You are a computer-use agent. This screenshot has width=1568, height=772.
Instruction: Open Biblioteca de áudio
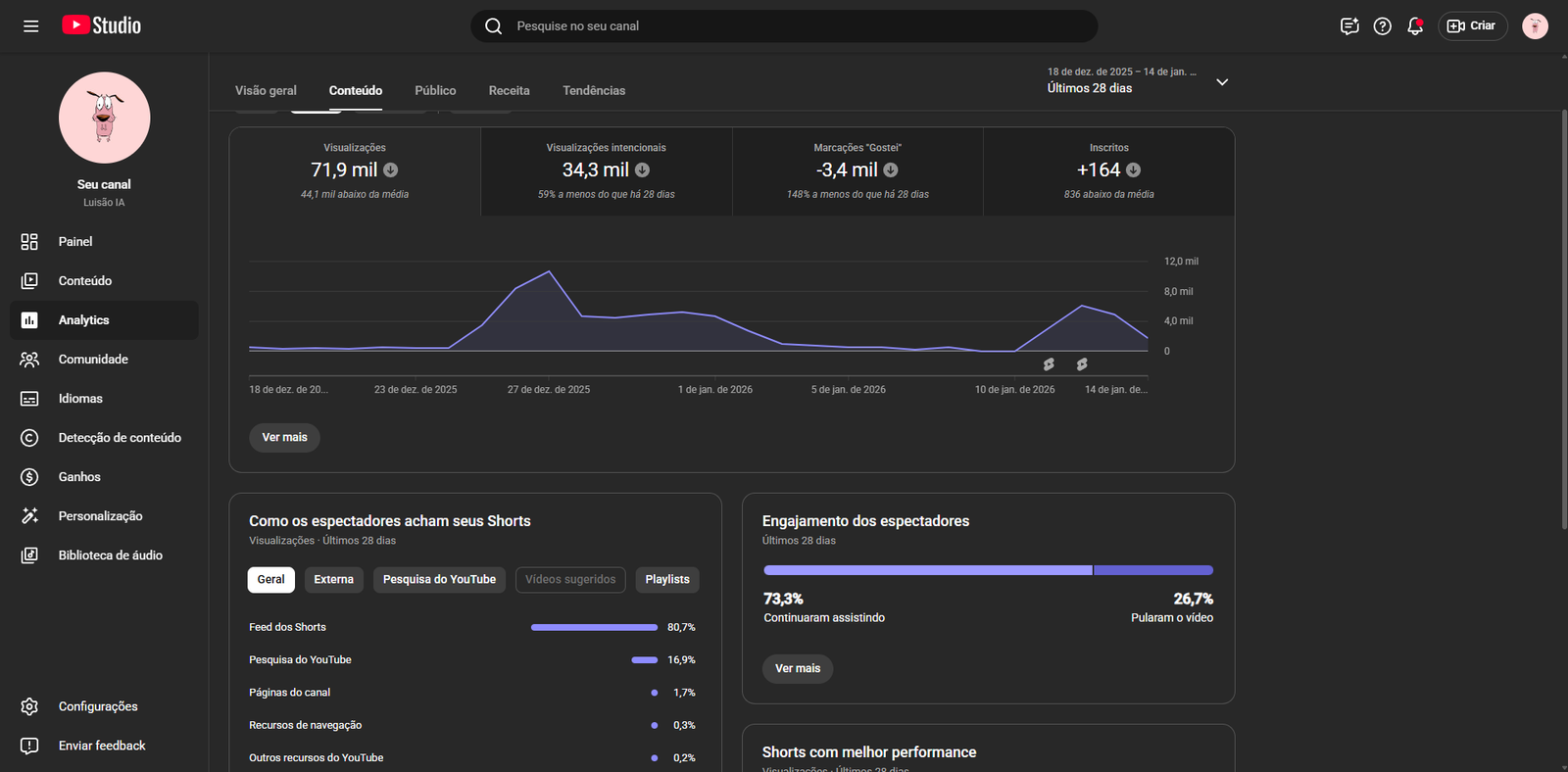coord(110,555)
